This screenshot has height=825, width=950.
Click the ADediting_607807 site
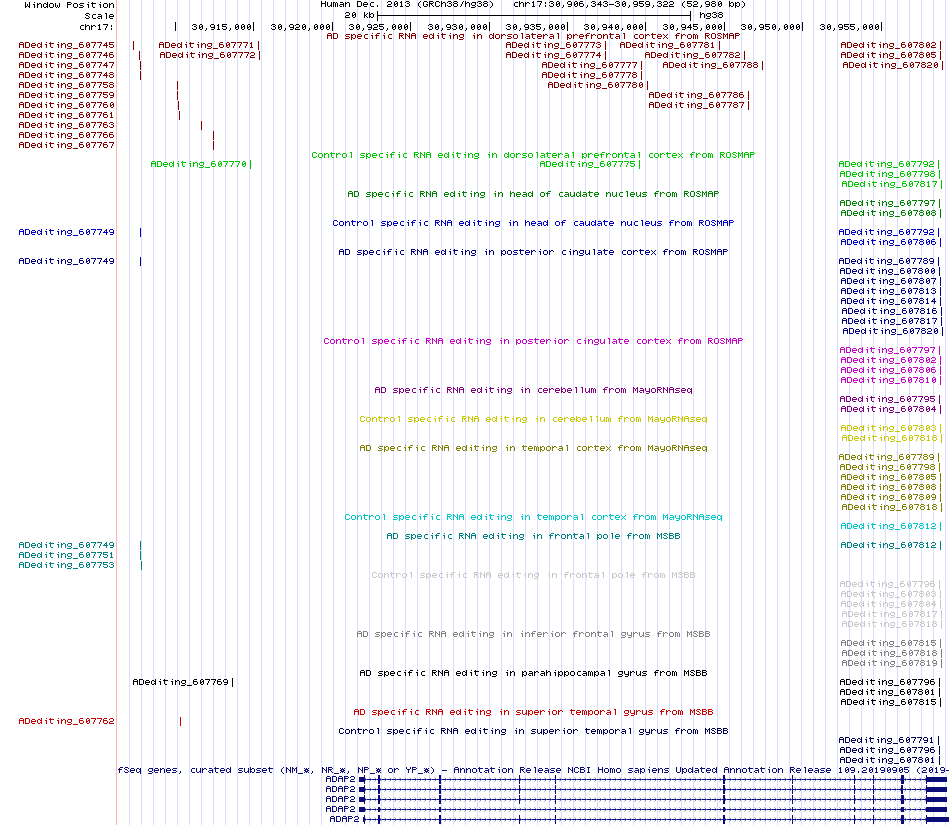pyautogui.click(x=891, y=282)
